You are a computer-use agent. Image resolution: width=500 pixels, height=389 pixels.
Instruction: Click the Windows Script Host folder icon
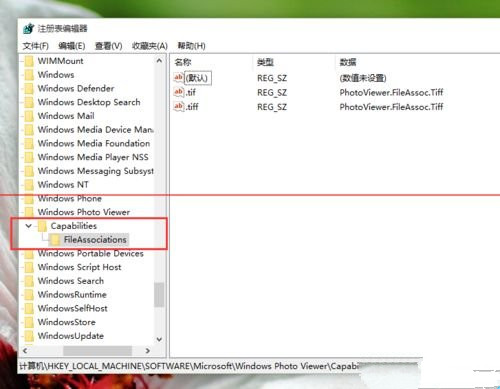point(29,267)
